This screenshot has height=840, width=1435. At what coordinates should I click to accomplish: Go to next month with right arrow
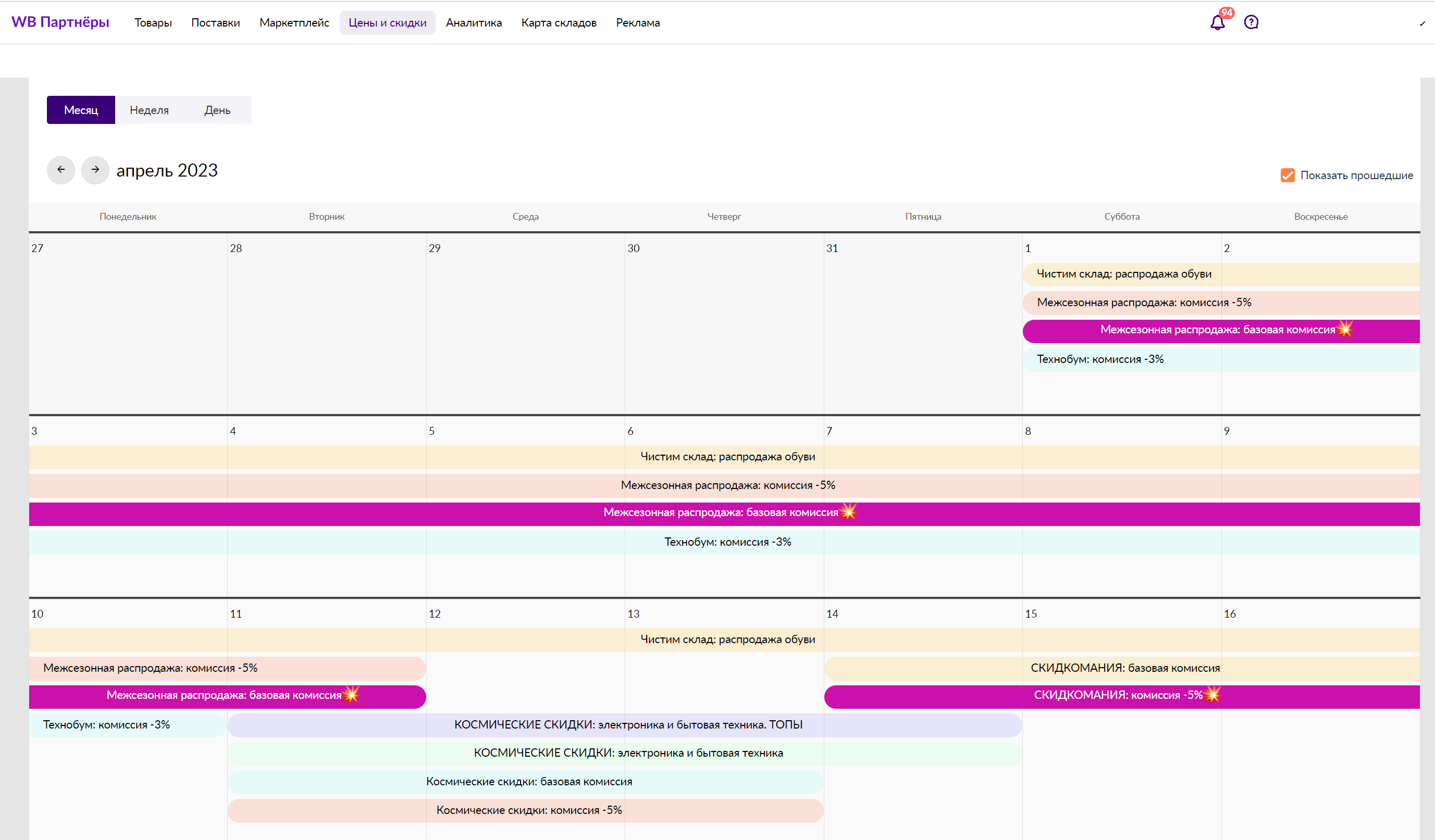click(x=95, y=170)
